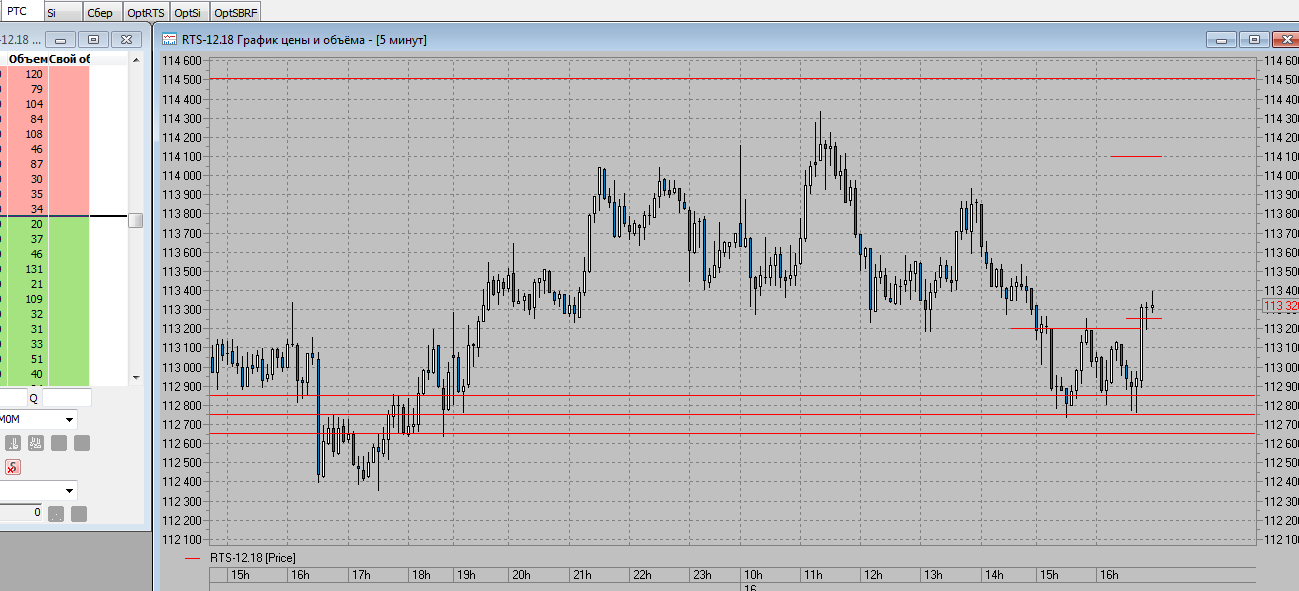1299x591 pixels.
Task: Click the order book scrollbar up arrow
Action: pyautogui.click(x=136, y=60)
